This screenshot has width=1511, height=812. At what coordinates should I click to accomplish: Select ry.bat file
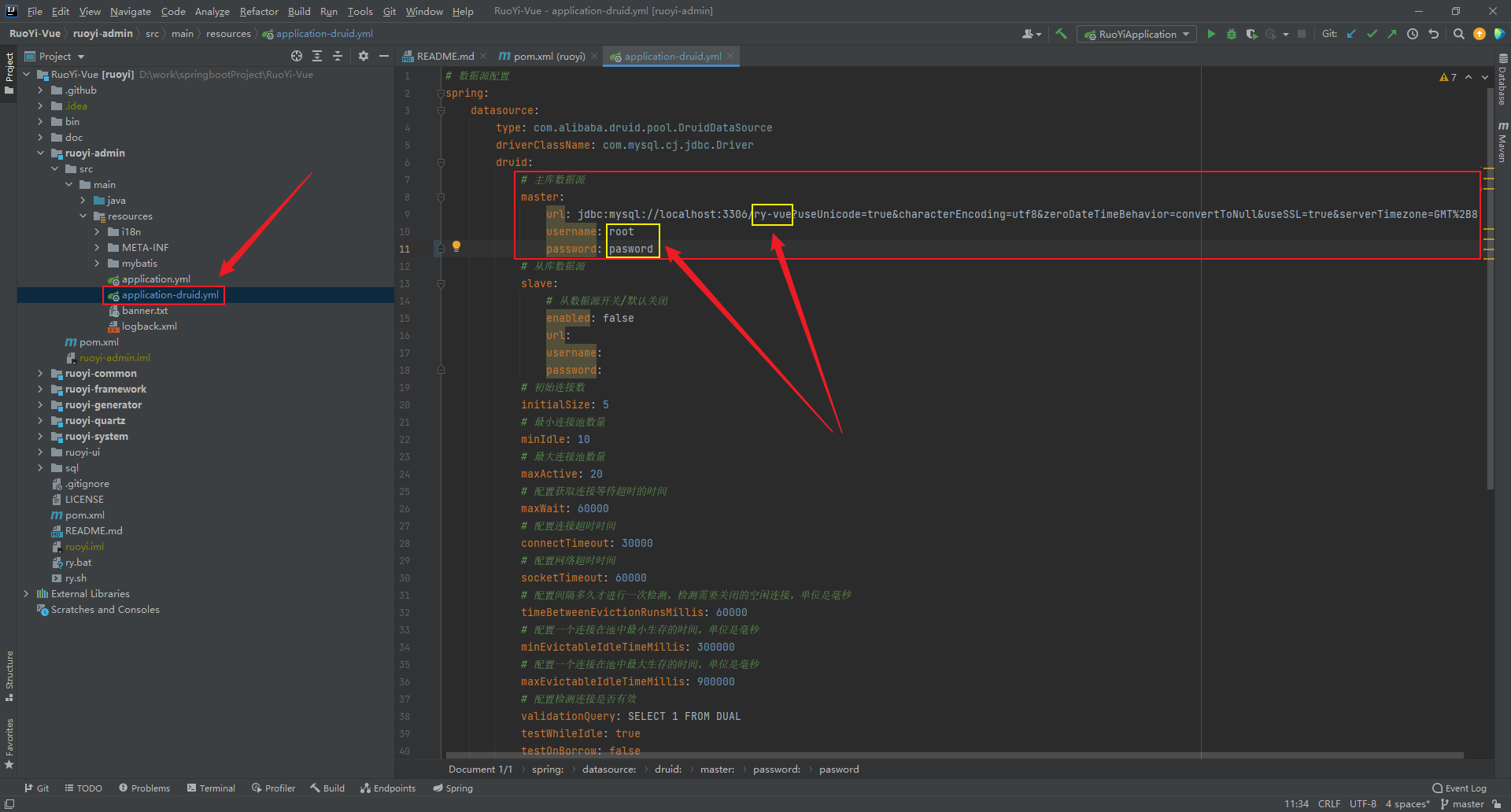78,562
